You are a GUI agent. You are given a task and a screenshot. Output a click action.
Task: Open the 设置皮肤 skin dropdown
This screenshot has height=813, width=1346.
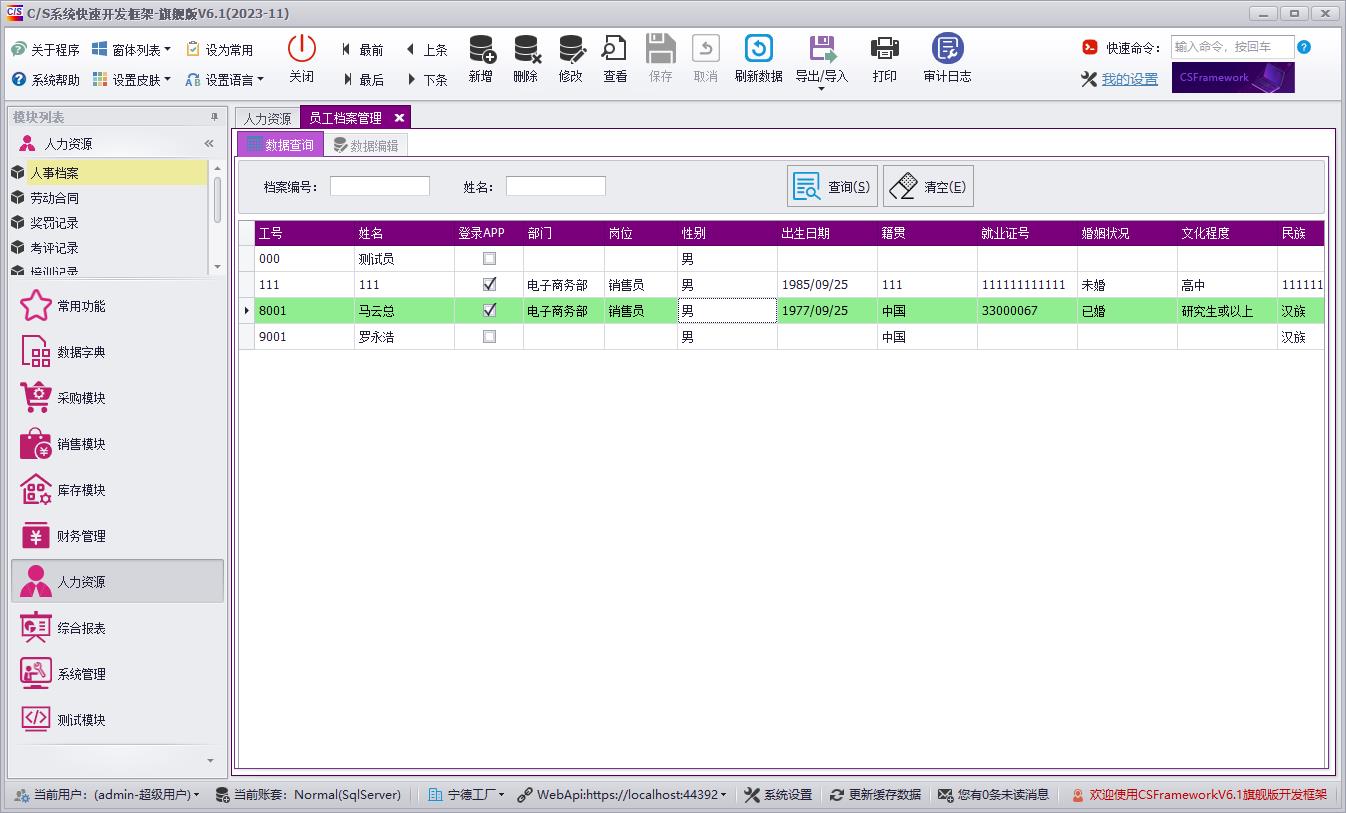click(167, 80)
